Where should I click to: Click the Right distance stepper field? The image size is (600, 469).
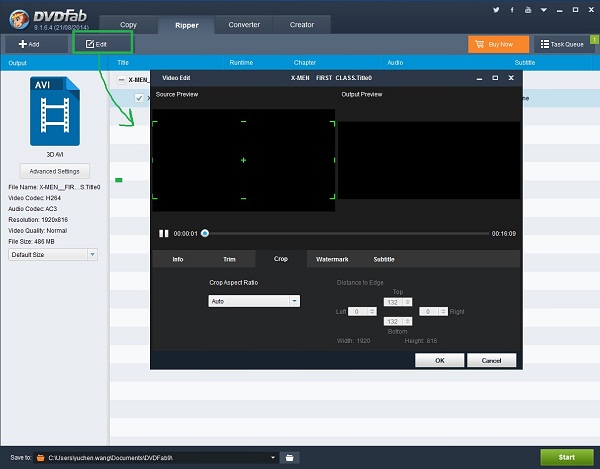434,311
